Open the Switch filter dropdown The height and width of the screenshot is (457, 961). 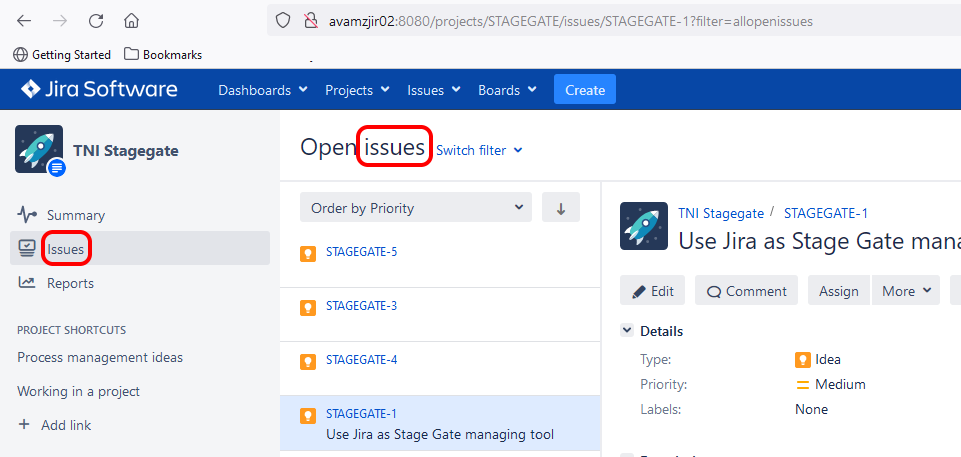pyautogui.click(x=479, y=150)
